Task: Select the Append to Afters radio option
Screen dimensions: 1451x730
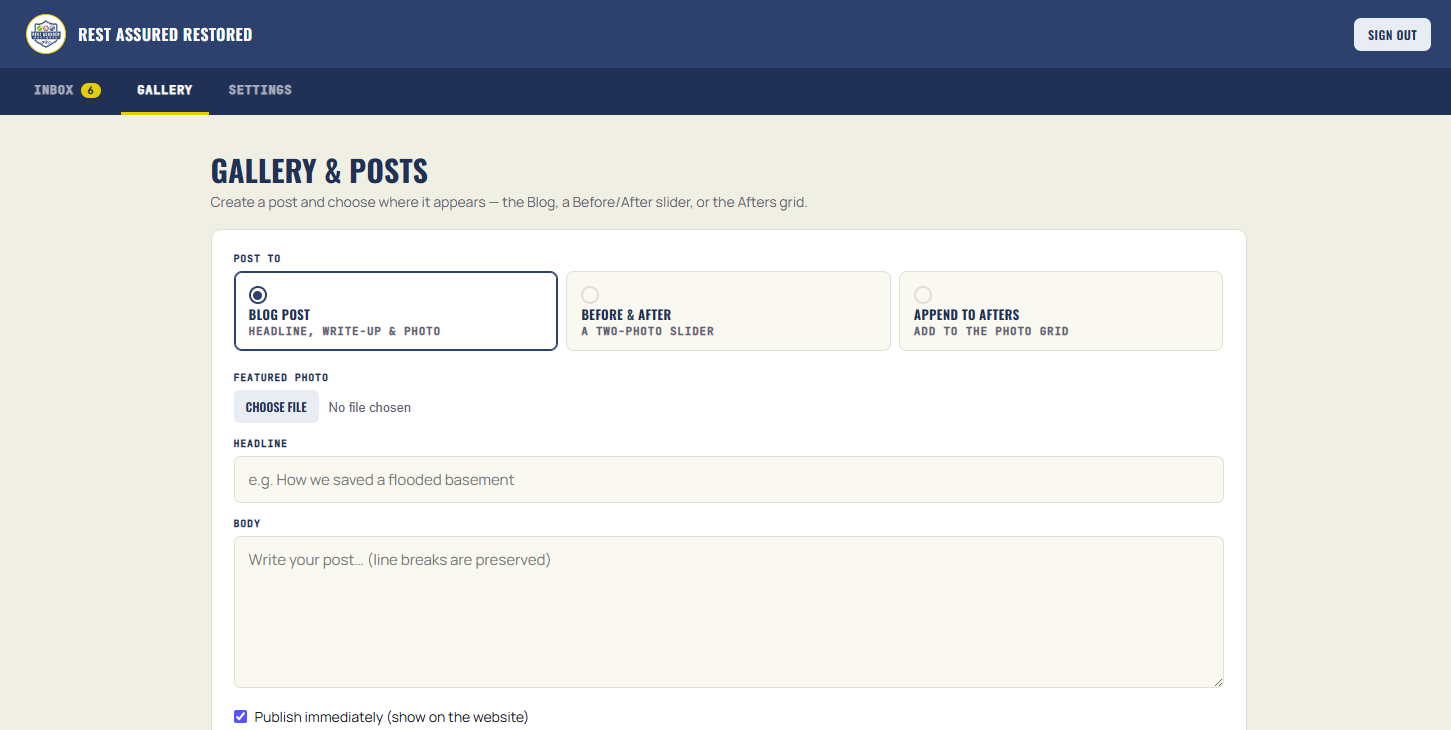Action: 923,295
